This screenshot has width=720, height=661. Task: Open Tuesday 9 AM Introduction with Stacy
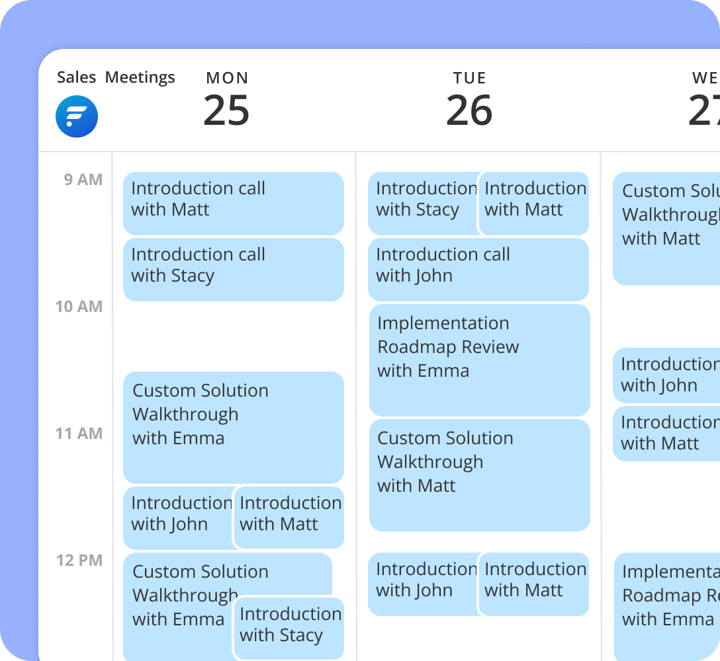422,203
